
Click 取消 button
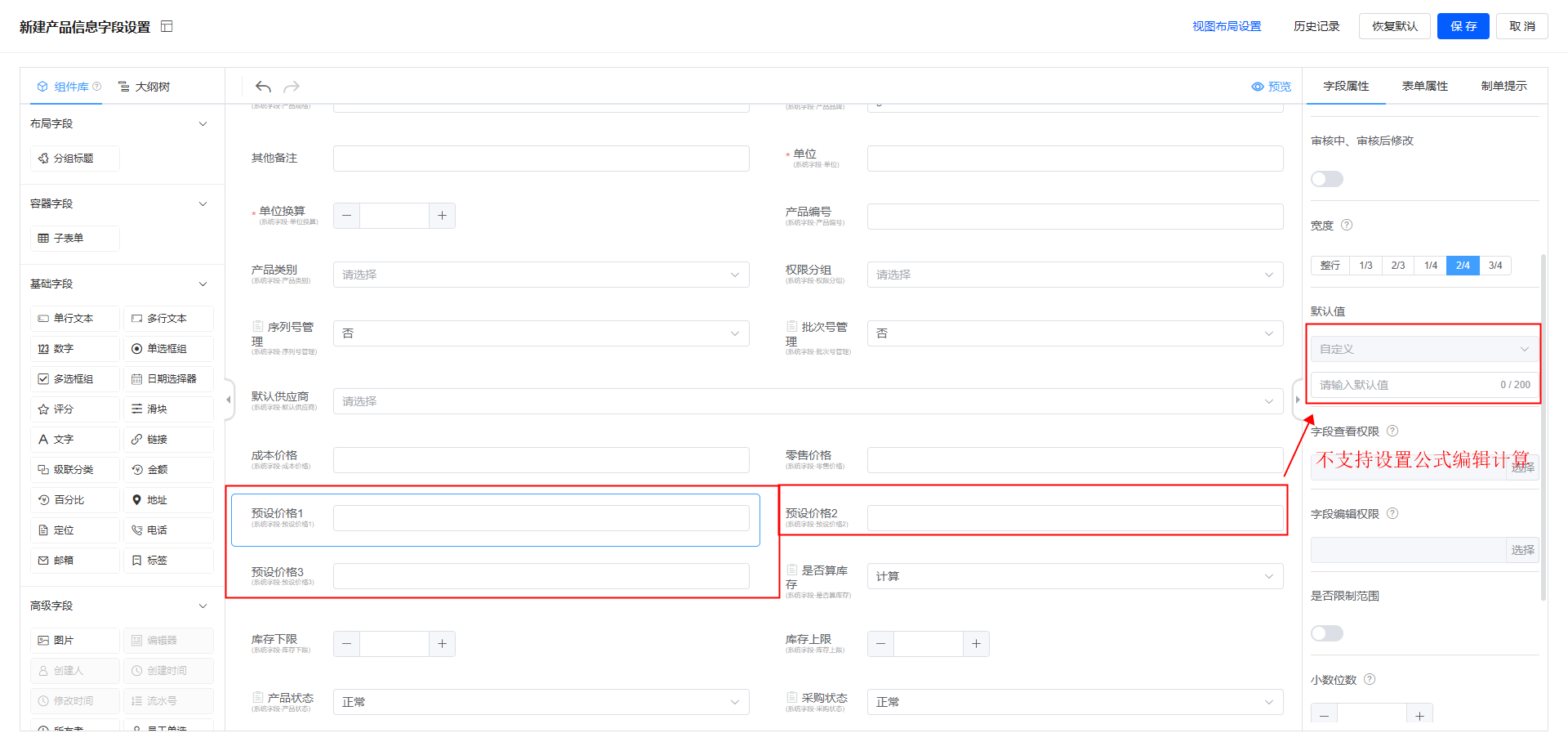(1522, 26)
